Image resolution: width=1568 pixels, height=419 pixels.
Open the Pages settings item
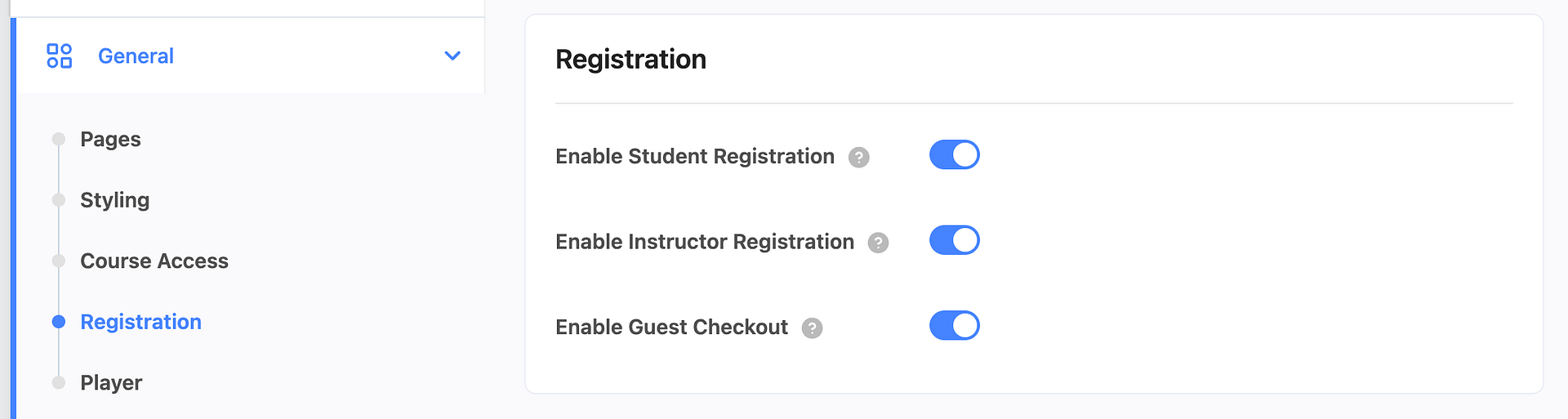[x=110, y=140]
